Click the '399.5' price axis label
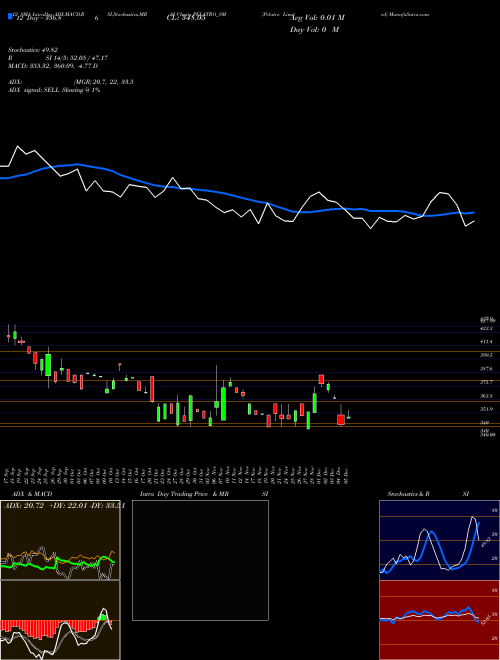The height and width of the screenshot is (660, 500). [x=486, y=355]
